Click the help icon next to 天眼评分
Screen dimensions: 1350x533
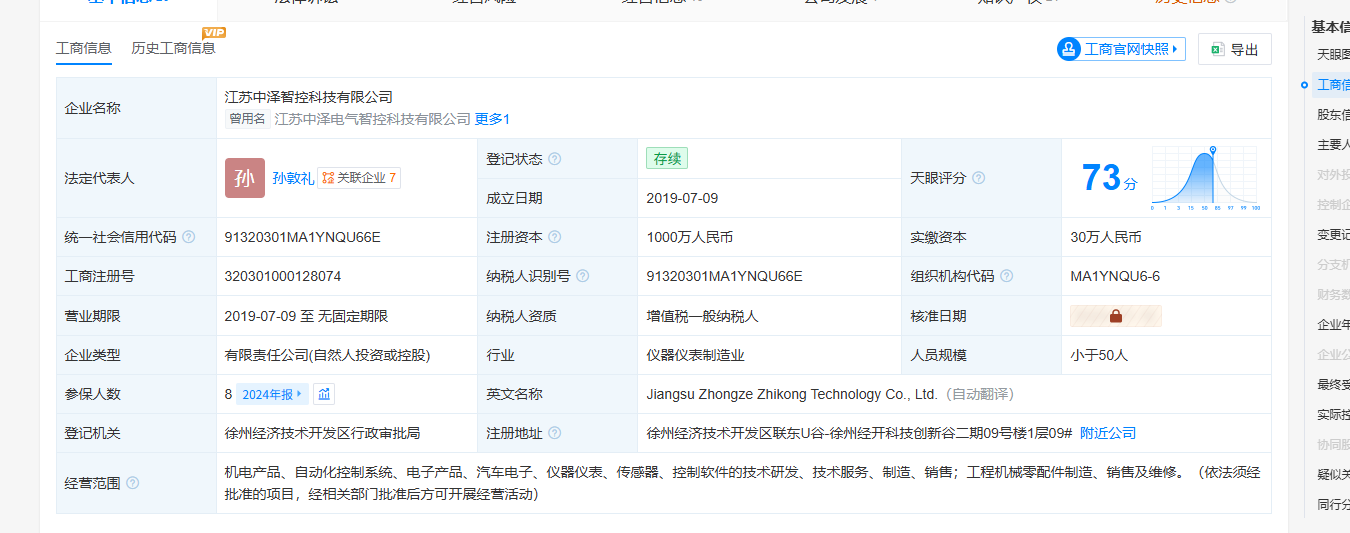(x=979, y=178)
